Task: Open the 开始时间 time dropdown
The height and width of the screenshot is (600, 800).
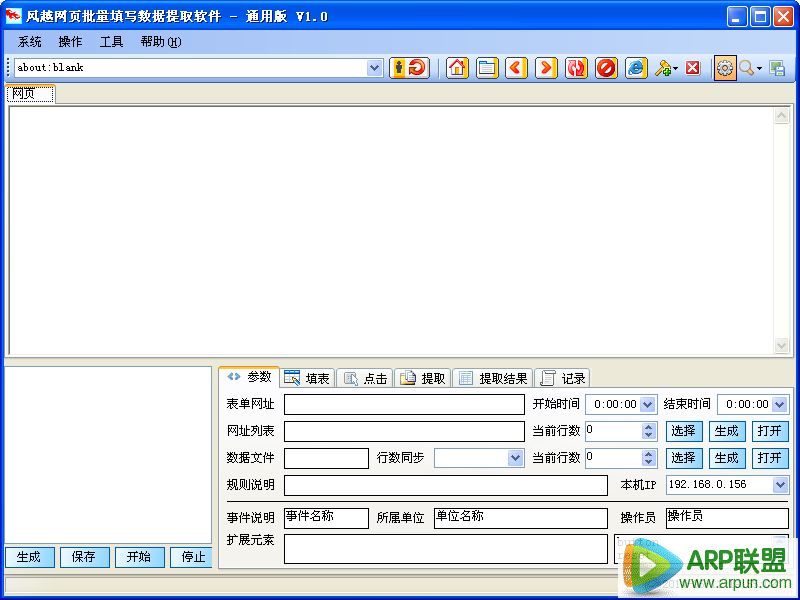Action: point(647,405)
